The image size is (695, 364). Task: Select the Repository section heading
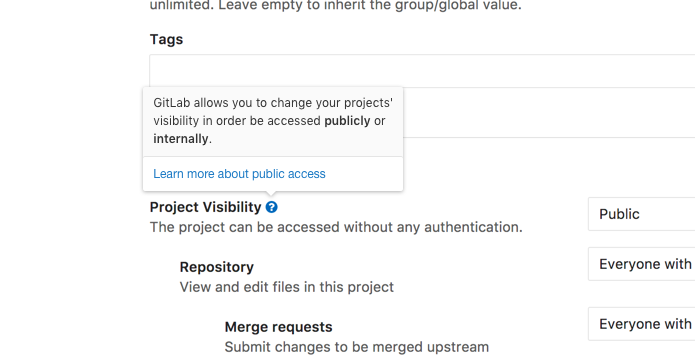tap(217, 267)
